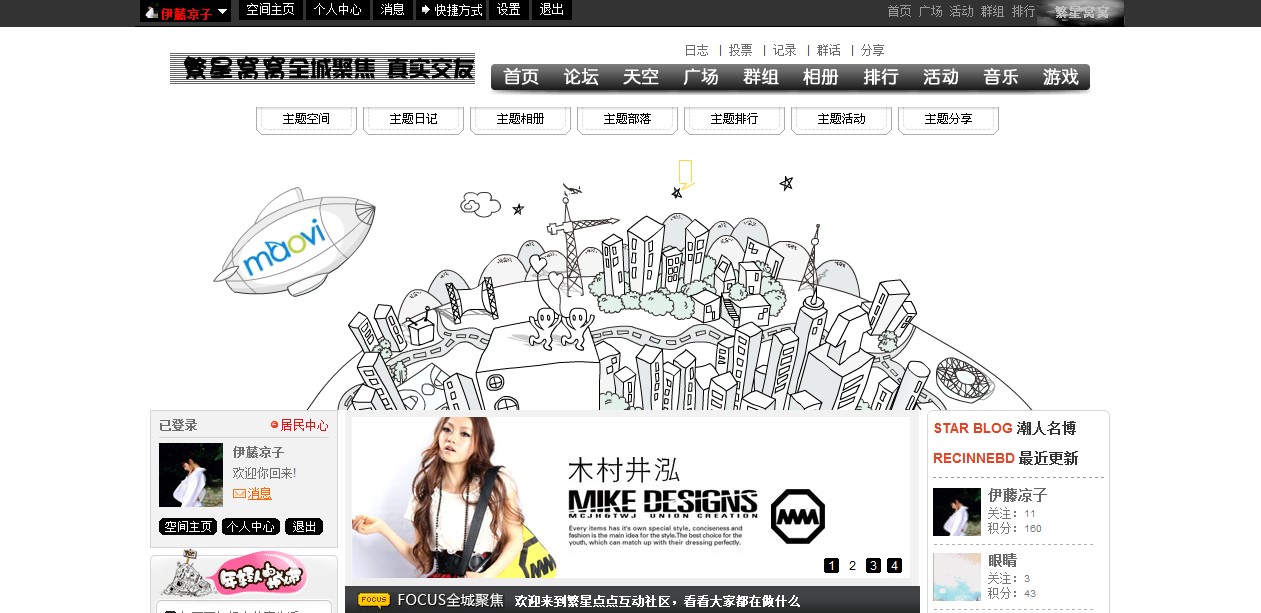Image resolution: width=1261 pixels, height=613 pixels.
Task: Click the 伊藤凉子 name in the blog list
Action: point(1018,495)
